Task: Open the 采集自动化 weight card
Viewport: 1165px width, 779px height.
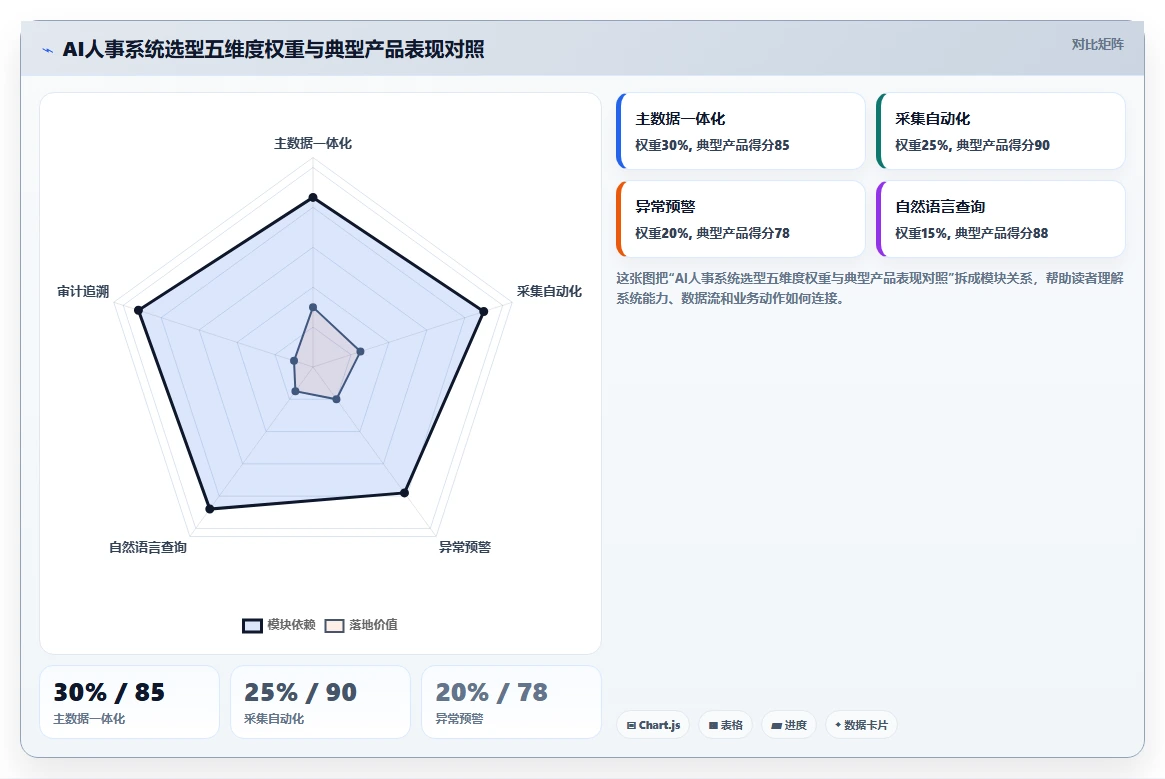Action: (1001, 131)
